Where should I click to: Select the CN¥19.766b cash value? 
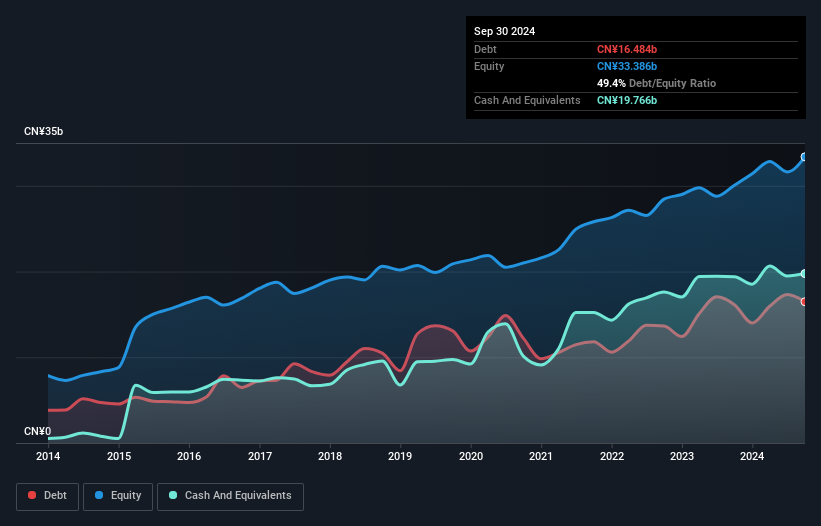[627, 100]
